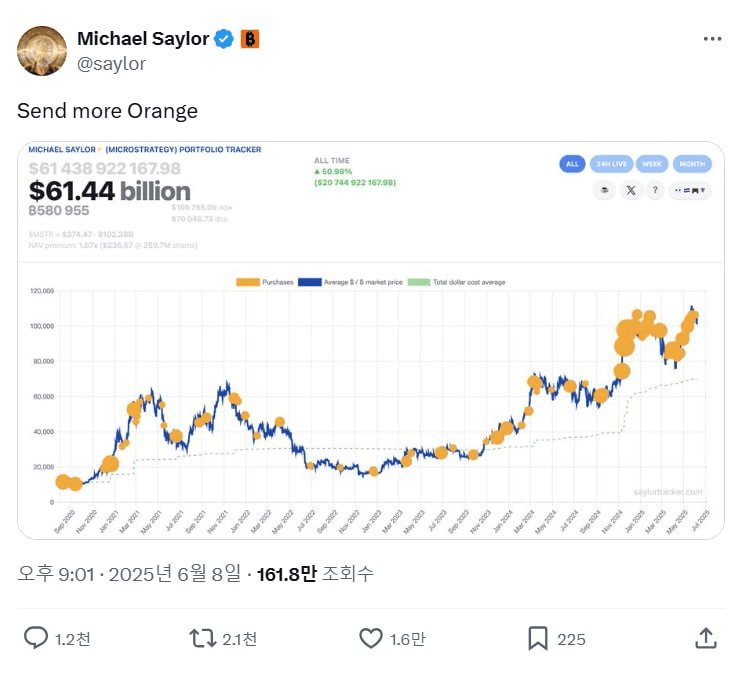The height and width of the screenshot is (676, 744).
Task: Click the question mark help icon
Action: 655,190
